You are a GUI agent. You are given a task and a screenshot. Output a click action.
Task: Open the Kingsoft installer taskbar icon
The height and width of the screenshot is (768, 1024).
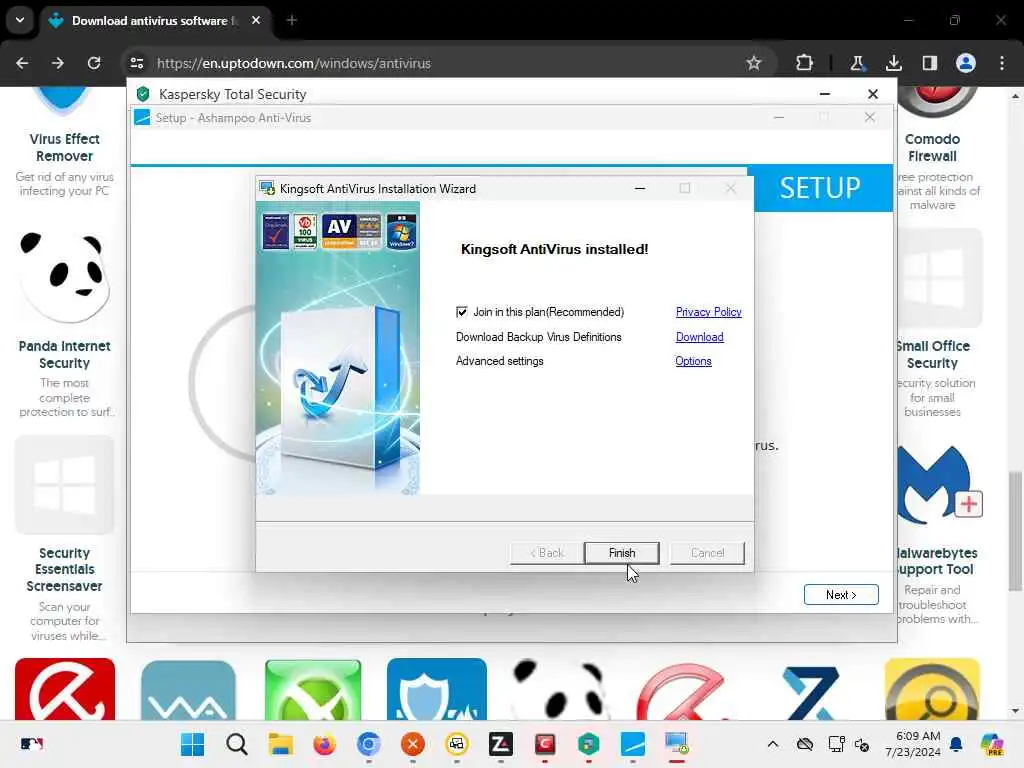click(677, 744)
